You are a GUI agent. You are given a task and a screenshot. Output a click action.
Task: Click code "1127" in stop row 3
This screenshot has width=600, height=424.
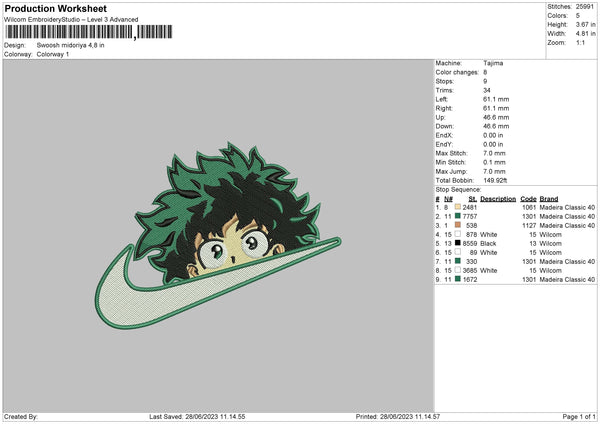pos(529,225)
